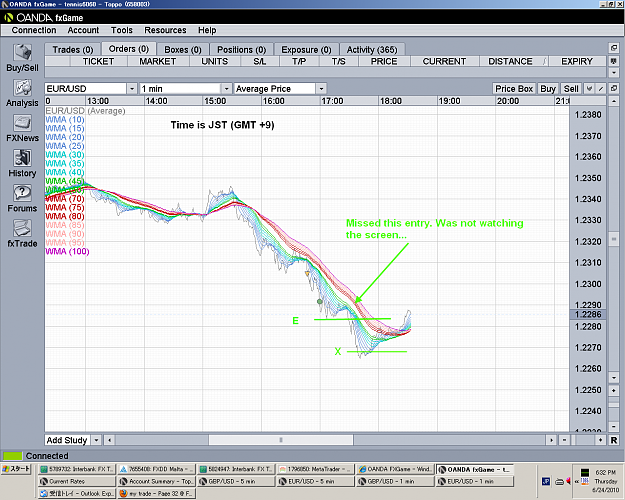The height and width of the screenshot is (500, 625).
Task: Click the WMA (100) legend label
Action: (67, 251)
